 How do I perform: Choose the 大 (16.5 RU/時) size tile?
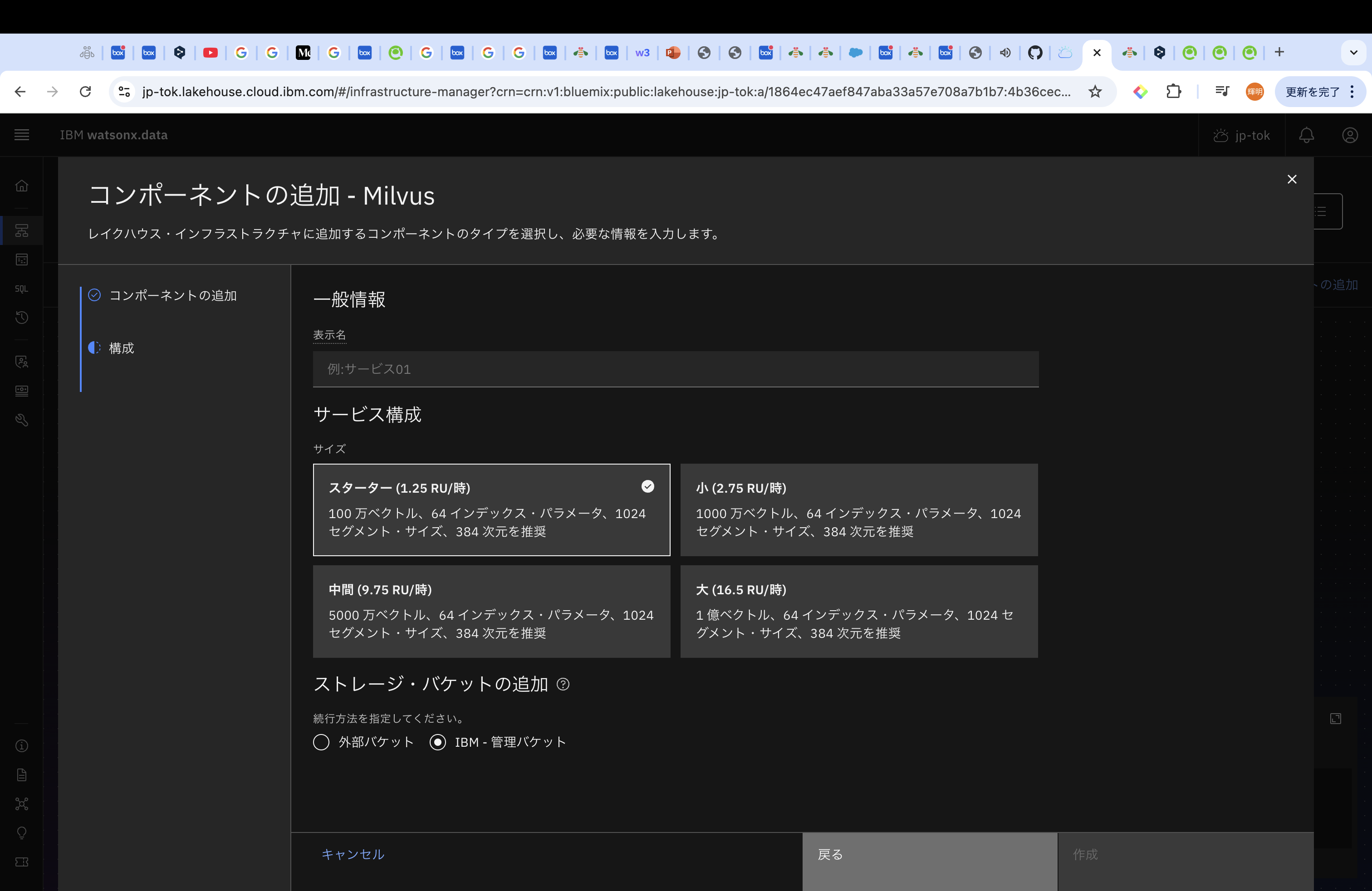(858, 611)
